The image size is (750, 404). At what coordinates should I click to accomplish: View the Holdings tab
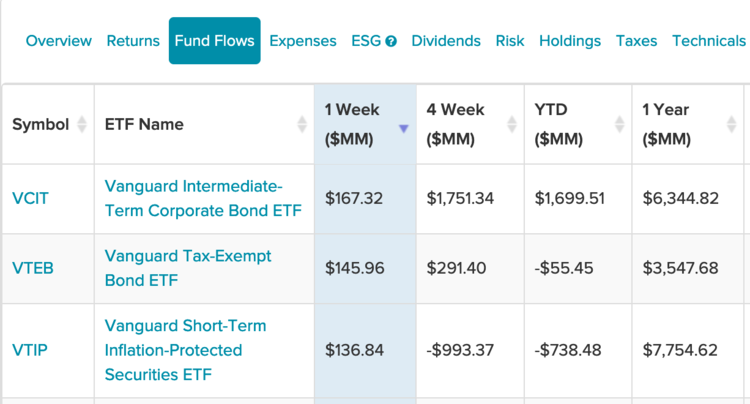[570, 41]
